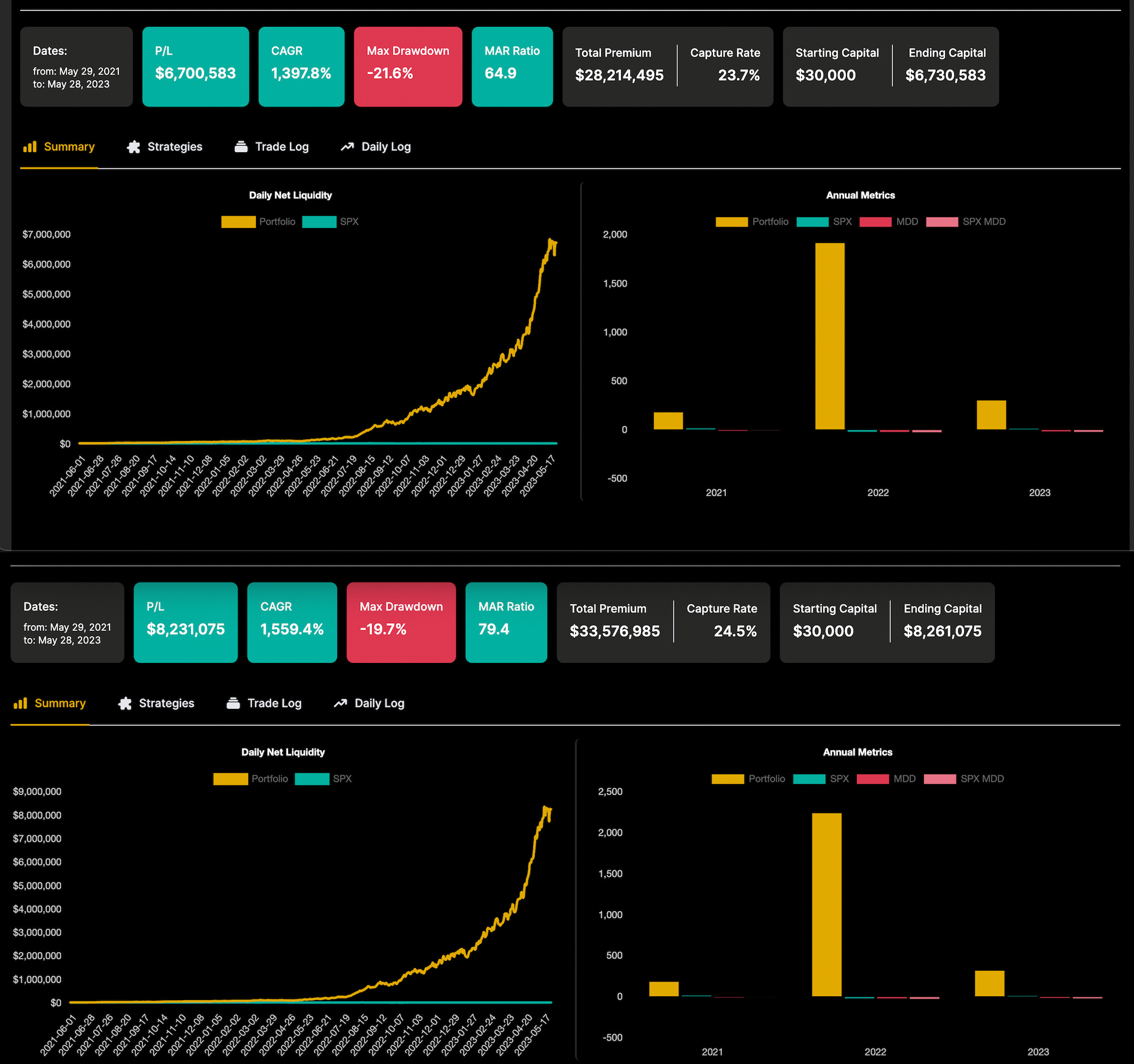The height and width of the screenshot is (1064, 1134).
Task: Click the trending arrow icon on the bottom Daily Log tab
Action: click(340, 703)
